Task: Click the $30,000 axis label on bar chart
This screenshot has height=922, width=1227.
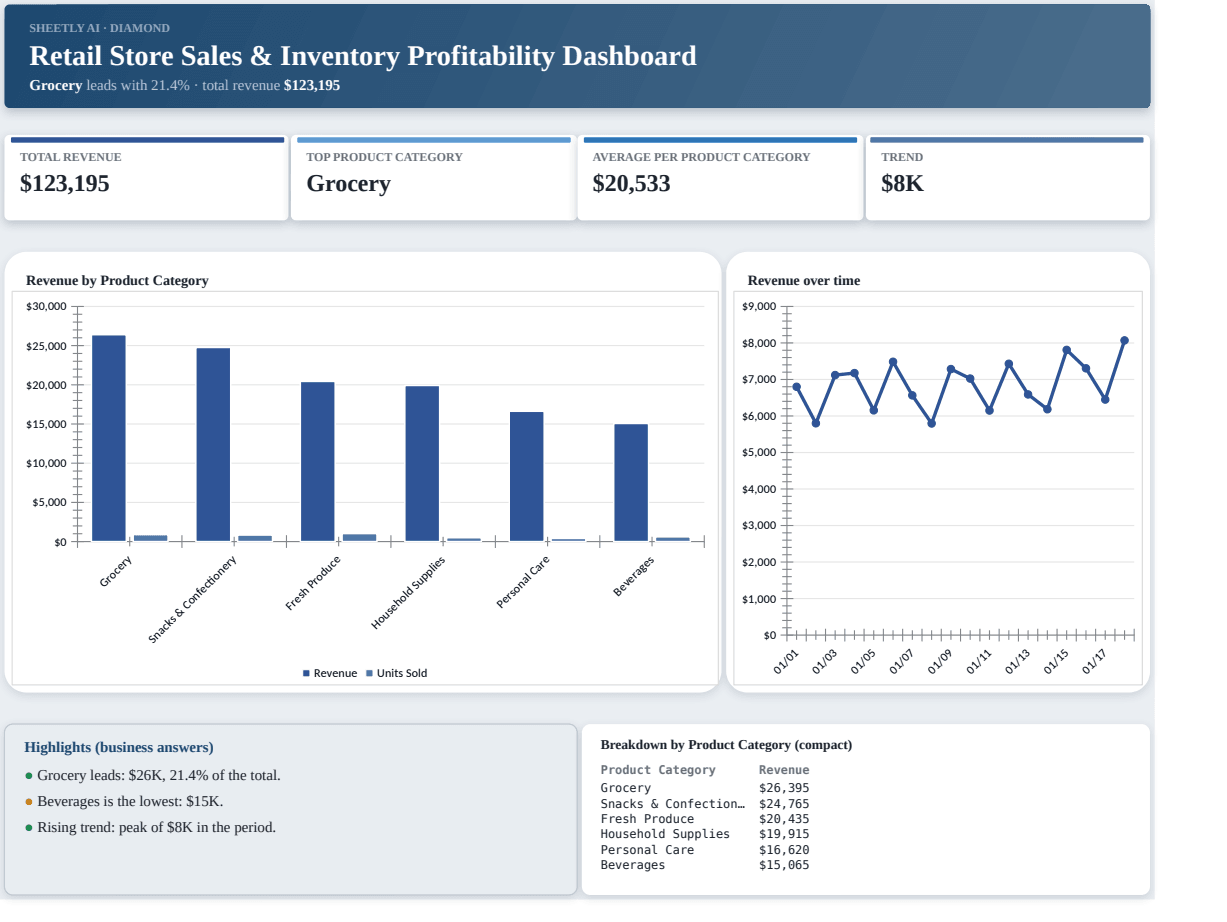Action: pyautogui.click(x=46, y=306)
